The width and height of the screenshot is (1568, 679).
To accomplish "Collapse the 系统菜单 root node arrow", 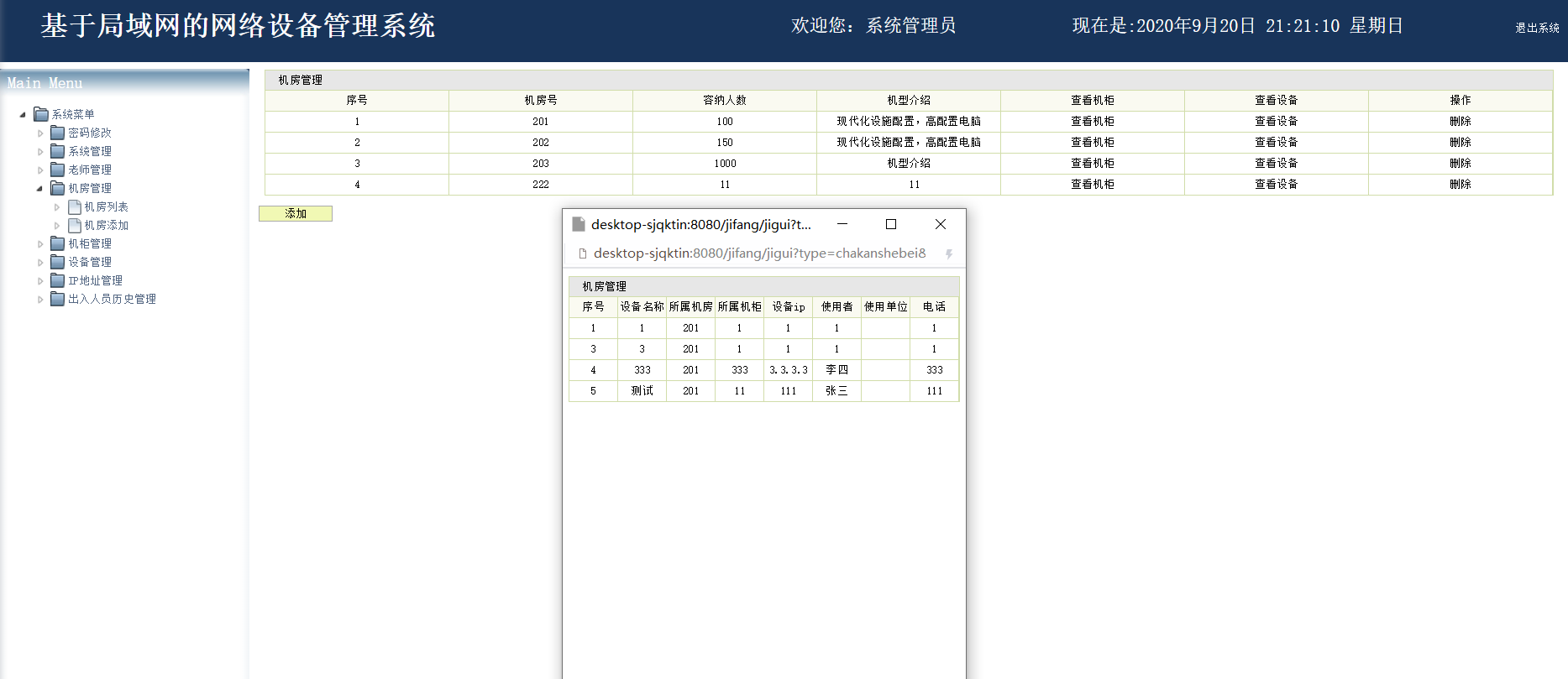I will click(23, 114).
